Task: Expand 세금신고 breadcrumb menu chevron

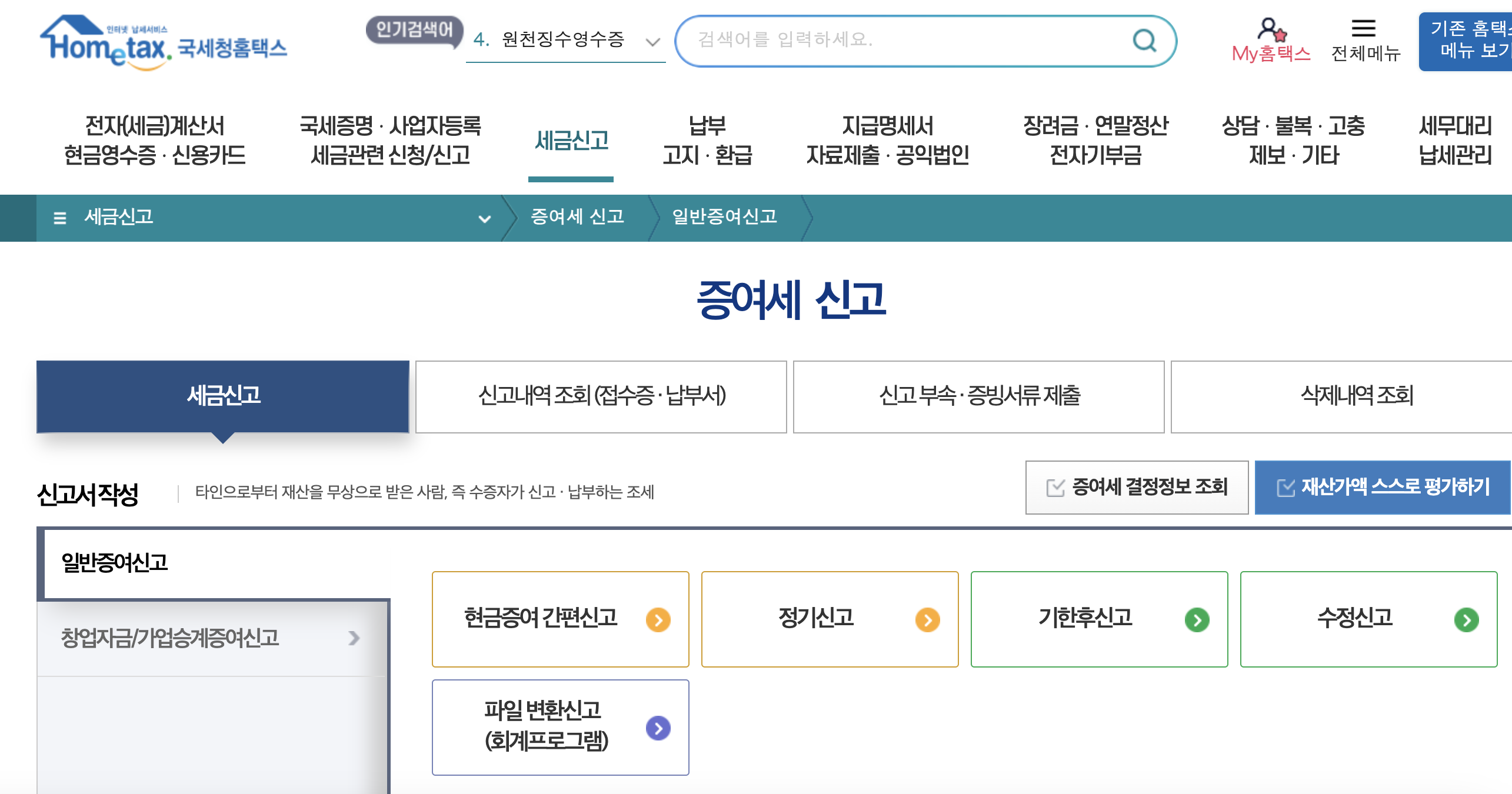Action: (484, 219)
